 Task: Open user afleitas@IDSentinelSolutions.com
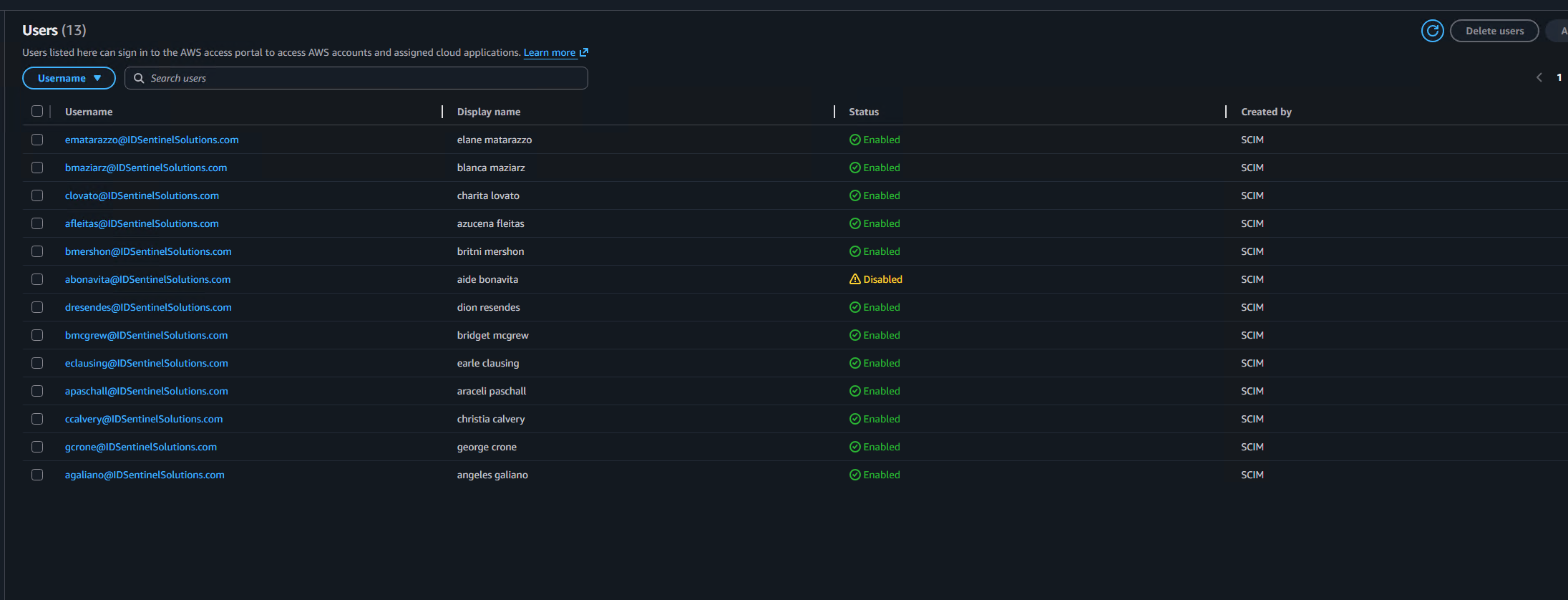point(142,223)
